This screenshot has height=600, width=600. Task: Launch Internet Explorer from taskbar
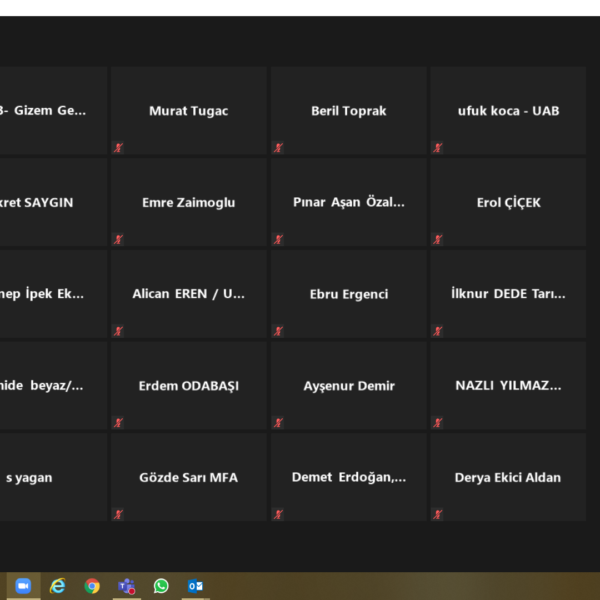(x=57, y=586)
